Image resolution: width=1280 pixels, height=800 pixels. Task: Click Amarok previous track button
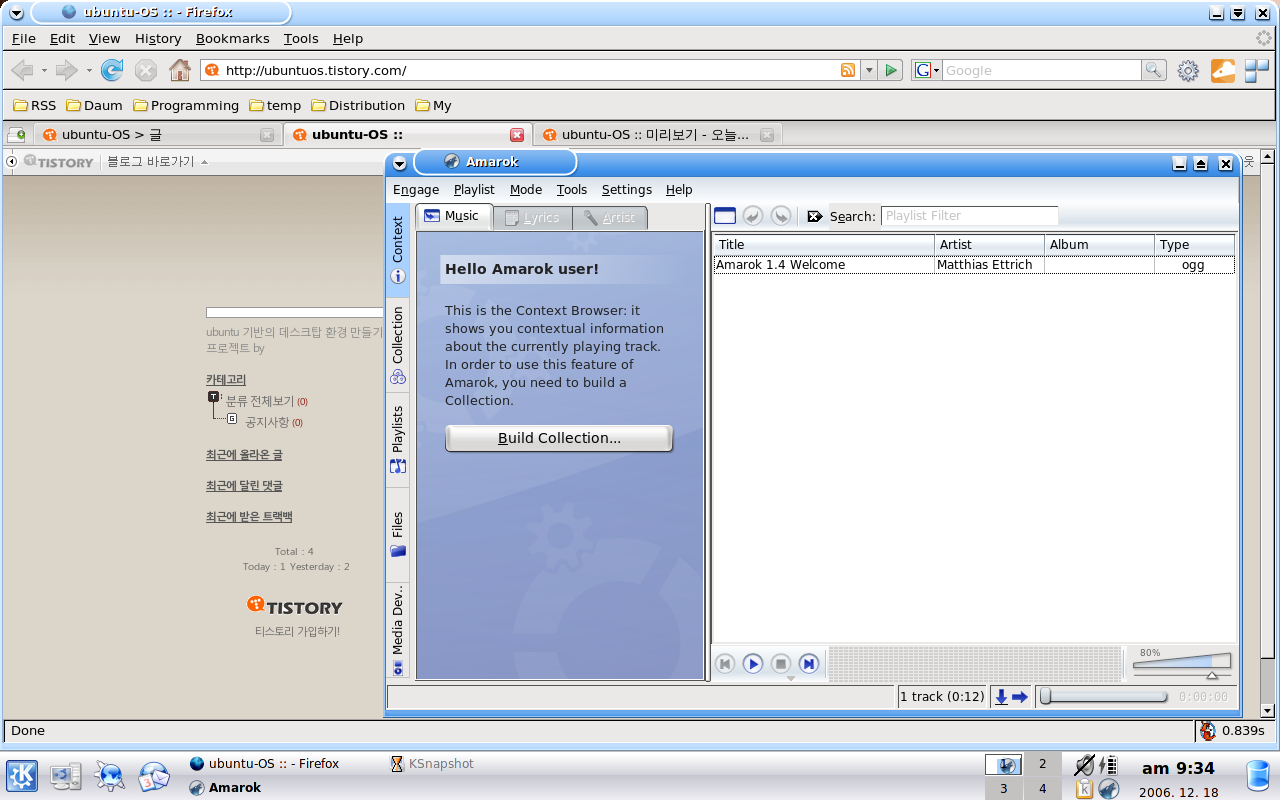725,664
